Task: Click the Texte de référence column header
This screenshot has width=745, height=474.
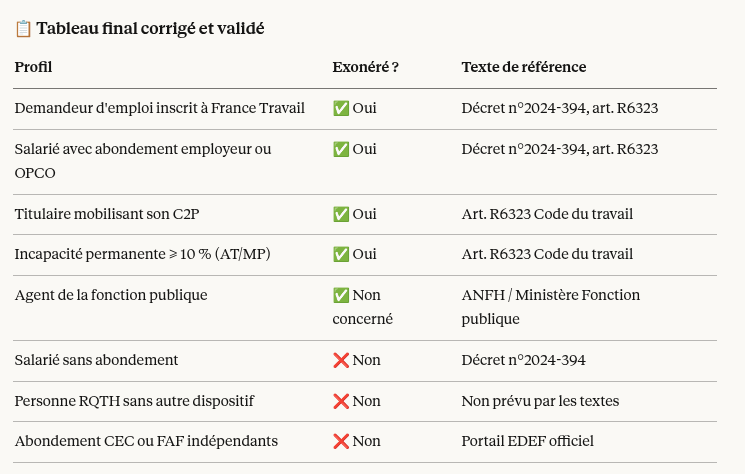Action: [524, 67]
